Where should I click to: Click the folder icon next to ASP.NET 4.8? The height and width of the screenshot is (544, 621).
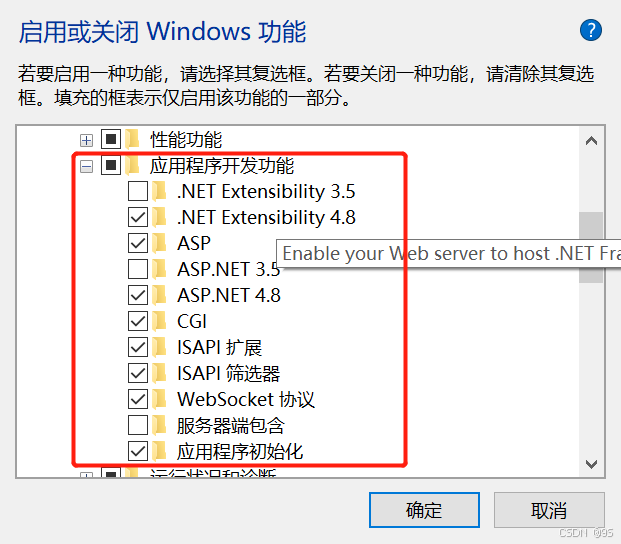coord(160,295)
